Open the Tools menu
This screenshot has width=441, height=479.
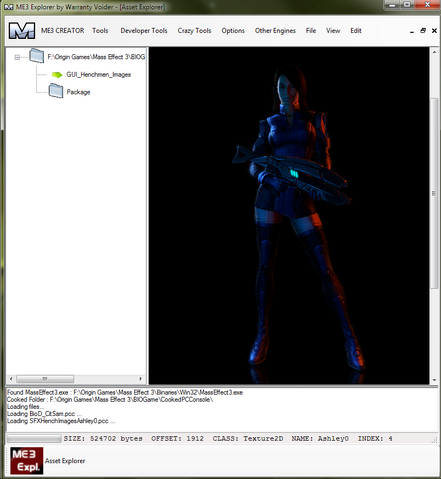(x=100, y=31)
